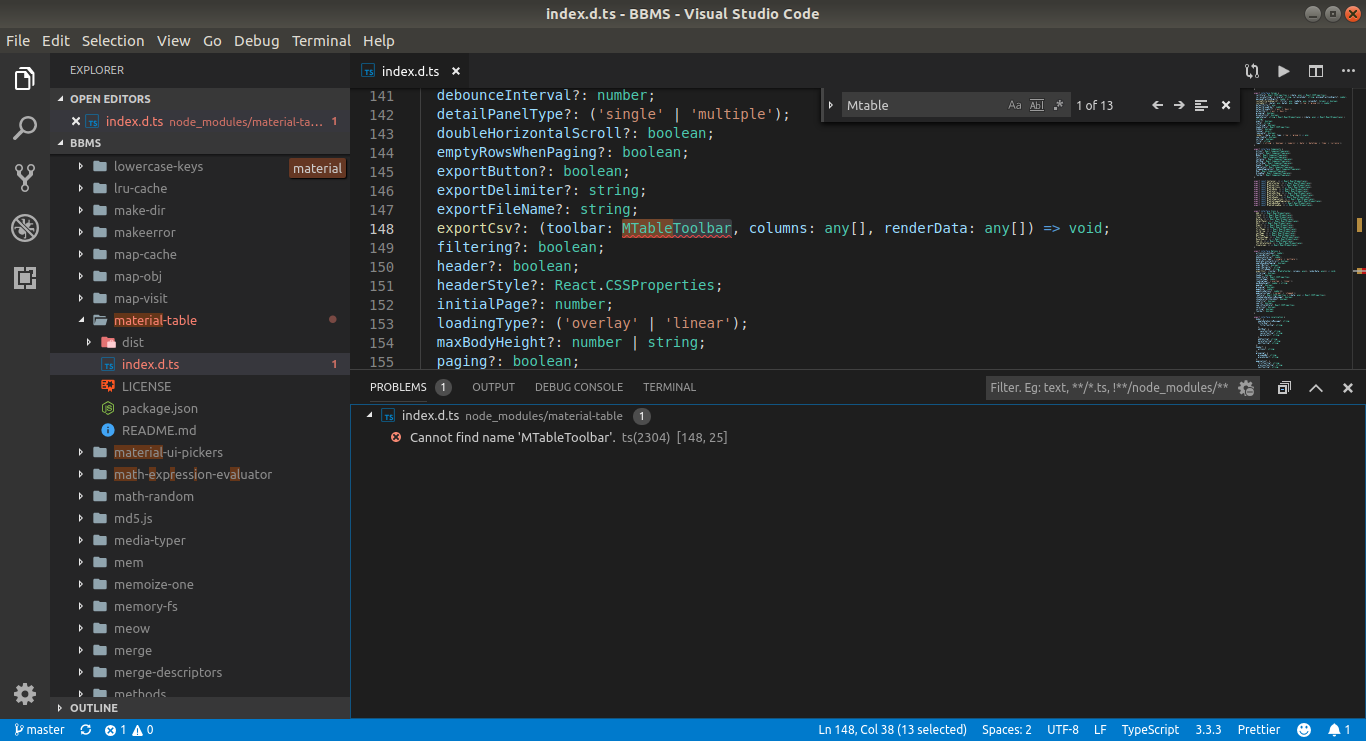Synchronize changes from the status bar
Viewport: 1366px width, 741px height.
tap(86, 730)
